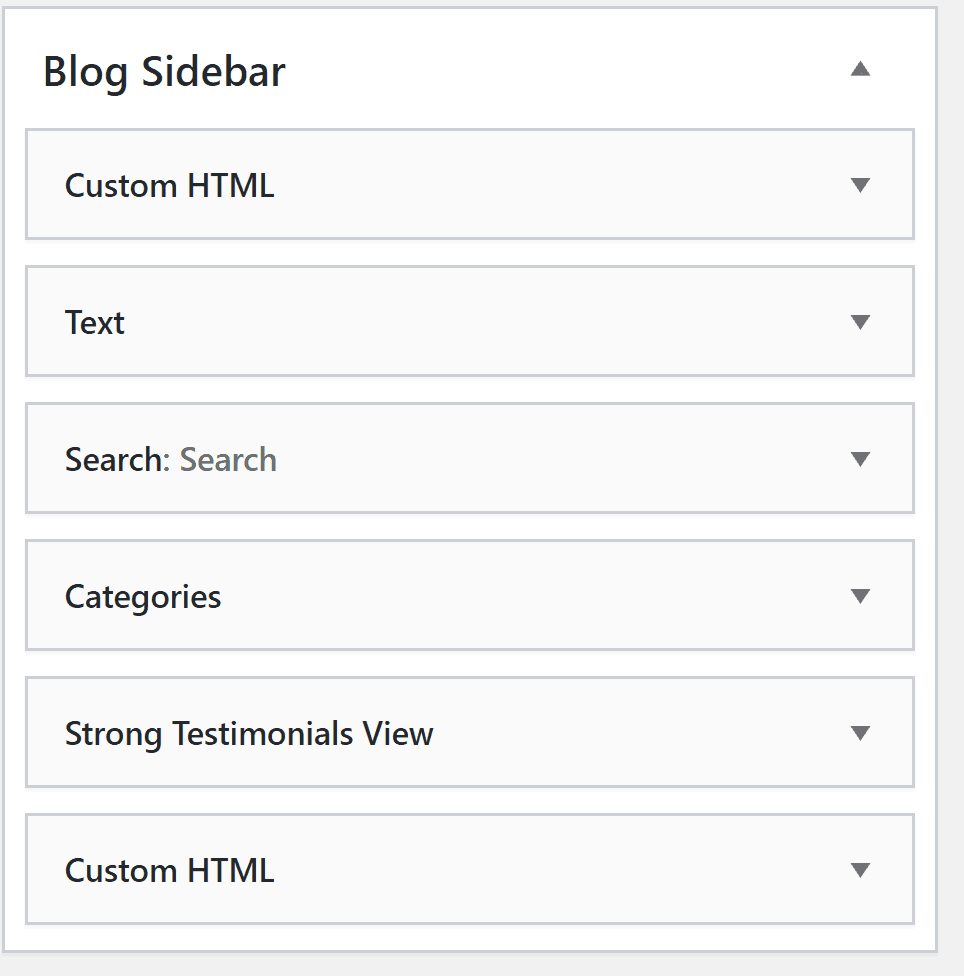Select the Strong Testimonials View widget title
Screen dimensions: 964x976
(248, 733)
